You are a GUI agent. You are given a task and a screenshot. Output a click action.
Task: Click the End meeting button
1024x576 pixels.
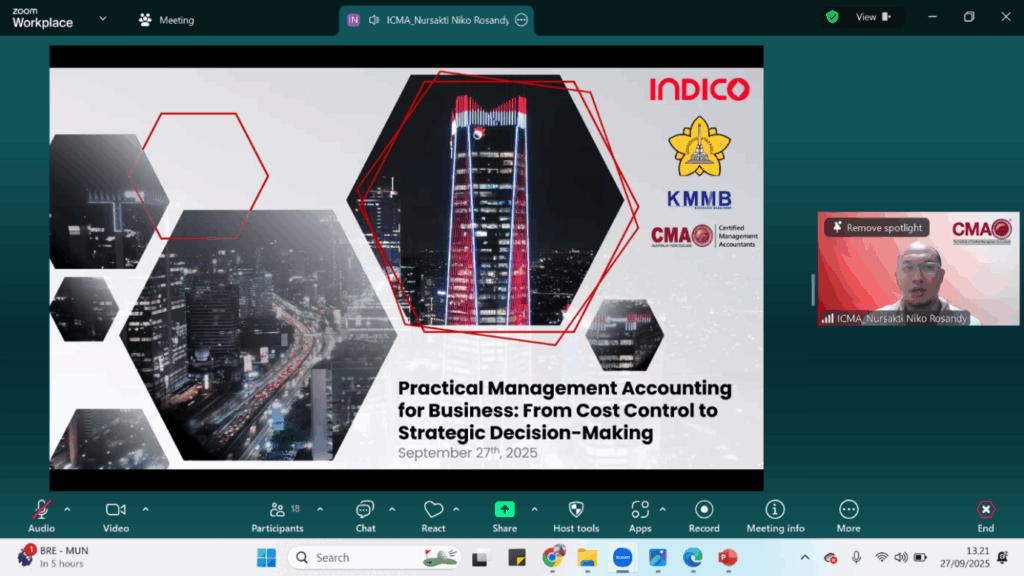(985, 515)
